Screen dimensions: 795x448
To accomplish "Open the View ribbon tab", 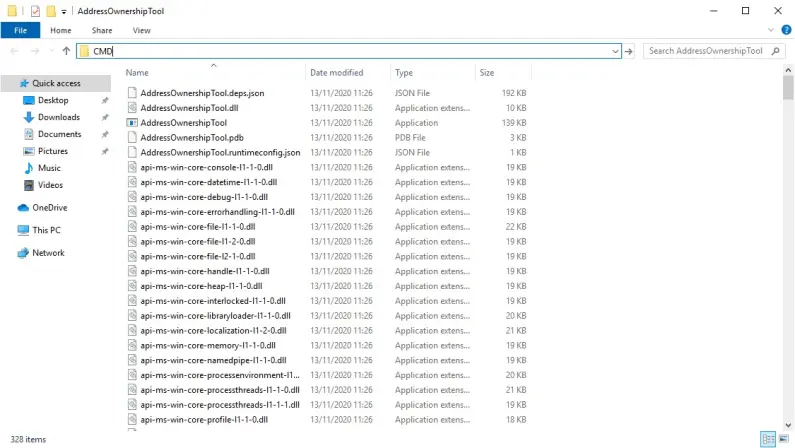I will [141, 30].
